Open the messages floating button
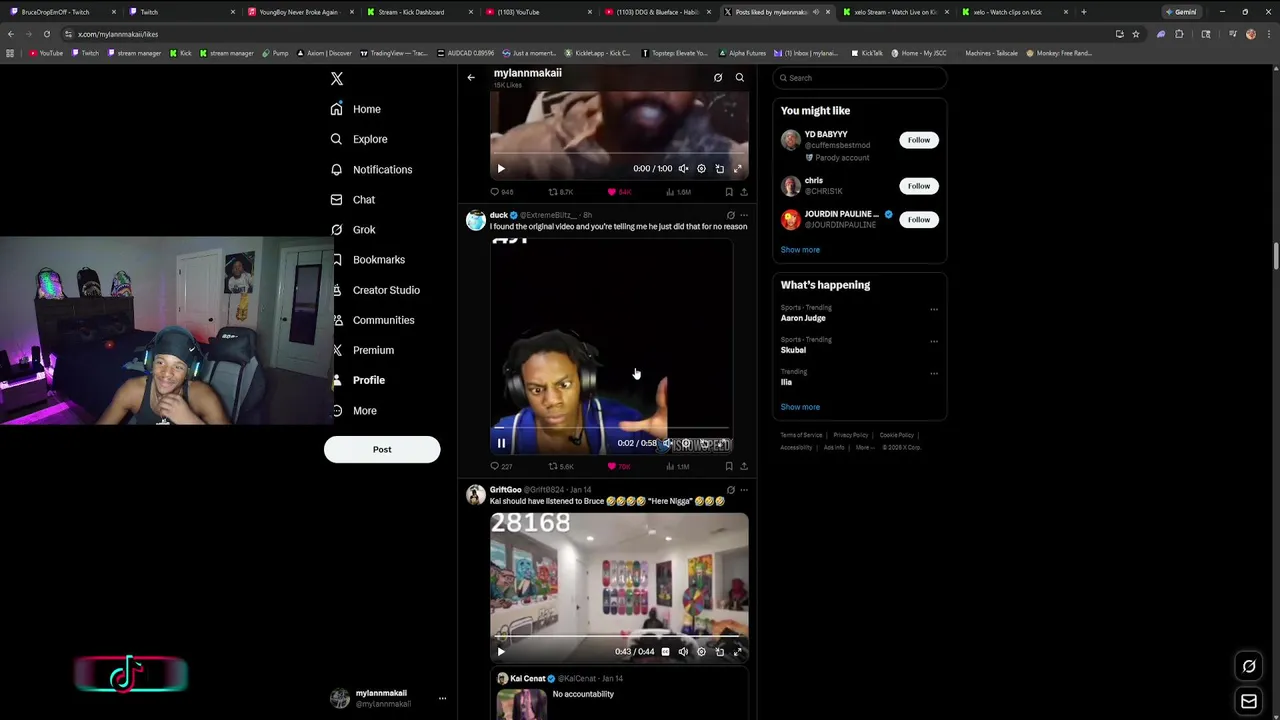1280x720 pixels. tap(1249, 702)
